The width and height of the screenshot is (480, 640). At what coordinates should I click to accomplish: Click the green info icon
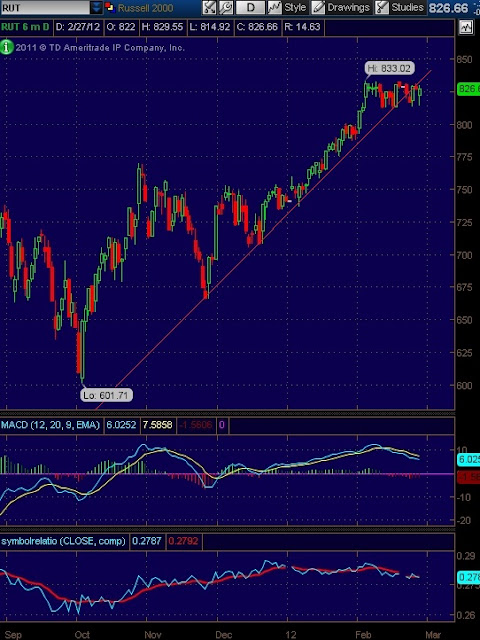[7, 47]
